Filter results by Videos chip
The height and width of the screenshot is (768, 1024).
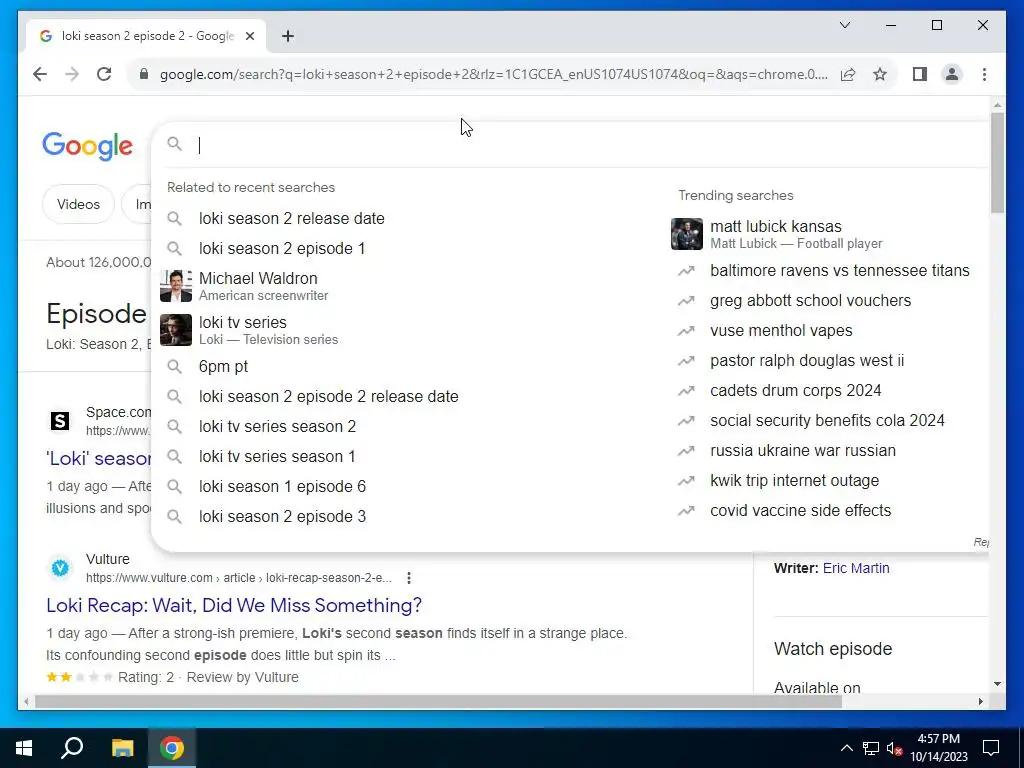[78, 204]
